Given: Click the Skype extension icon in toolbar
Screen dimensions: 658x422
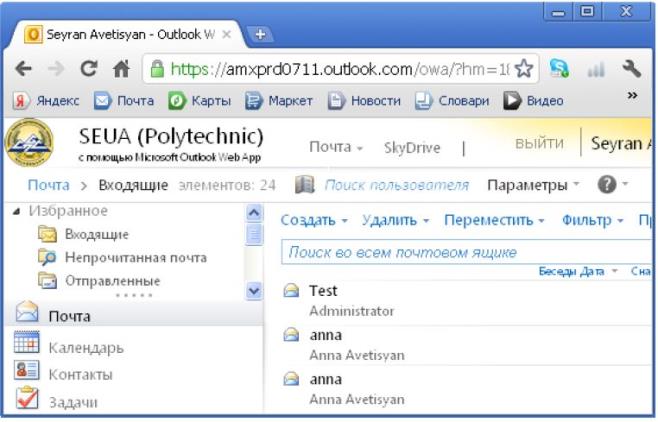Looking at the screenshot, I should 560,69.
